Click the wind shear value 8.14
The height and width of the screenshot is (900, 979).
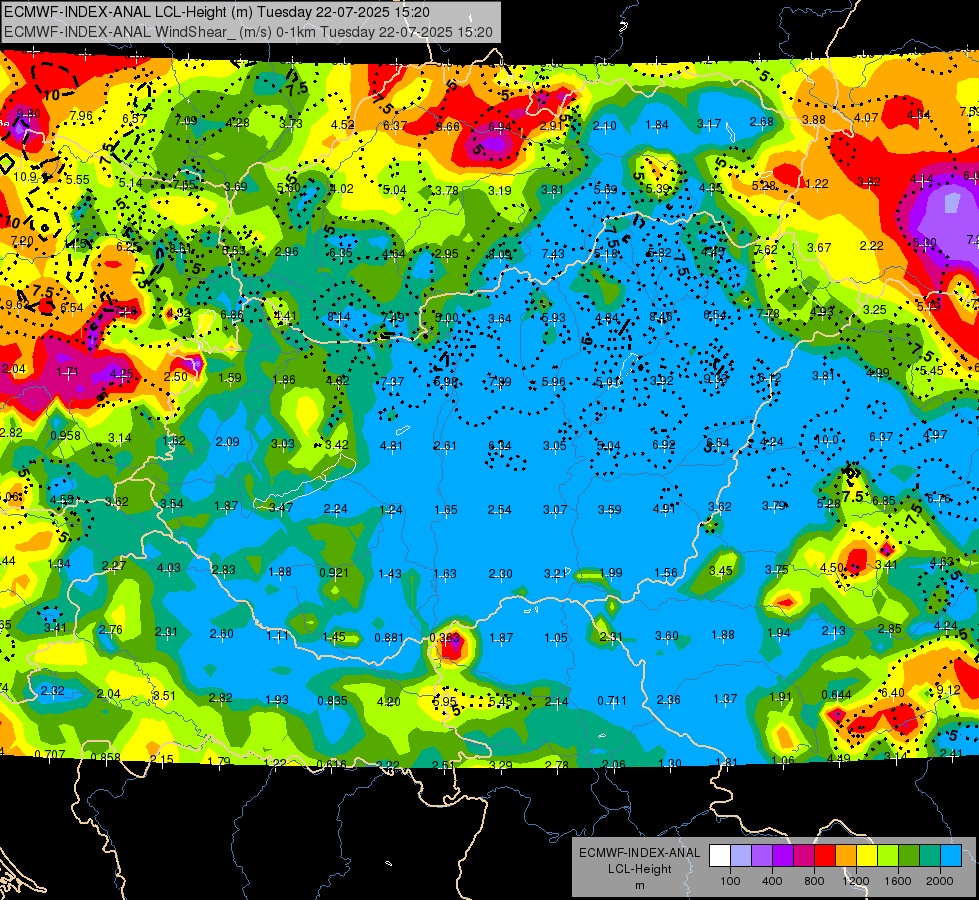pos(338,317)
